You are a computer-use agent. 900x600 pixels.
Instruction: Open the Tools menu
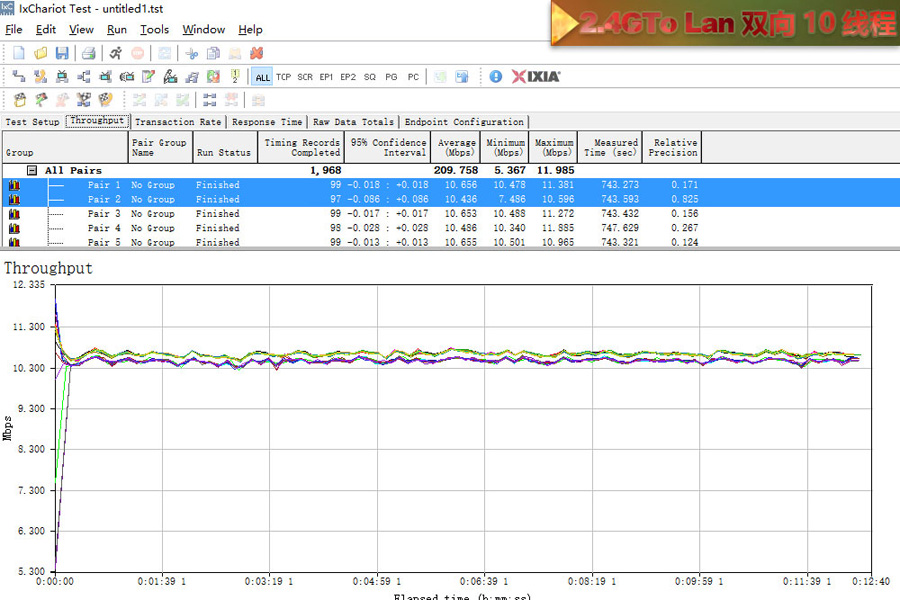(154, 30)
